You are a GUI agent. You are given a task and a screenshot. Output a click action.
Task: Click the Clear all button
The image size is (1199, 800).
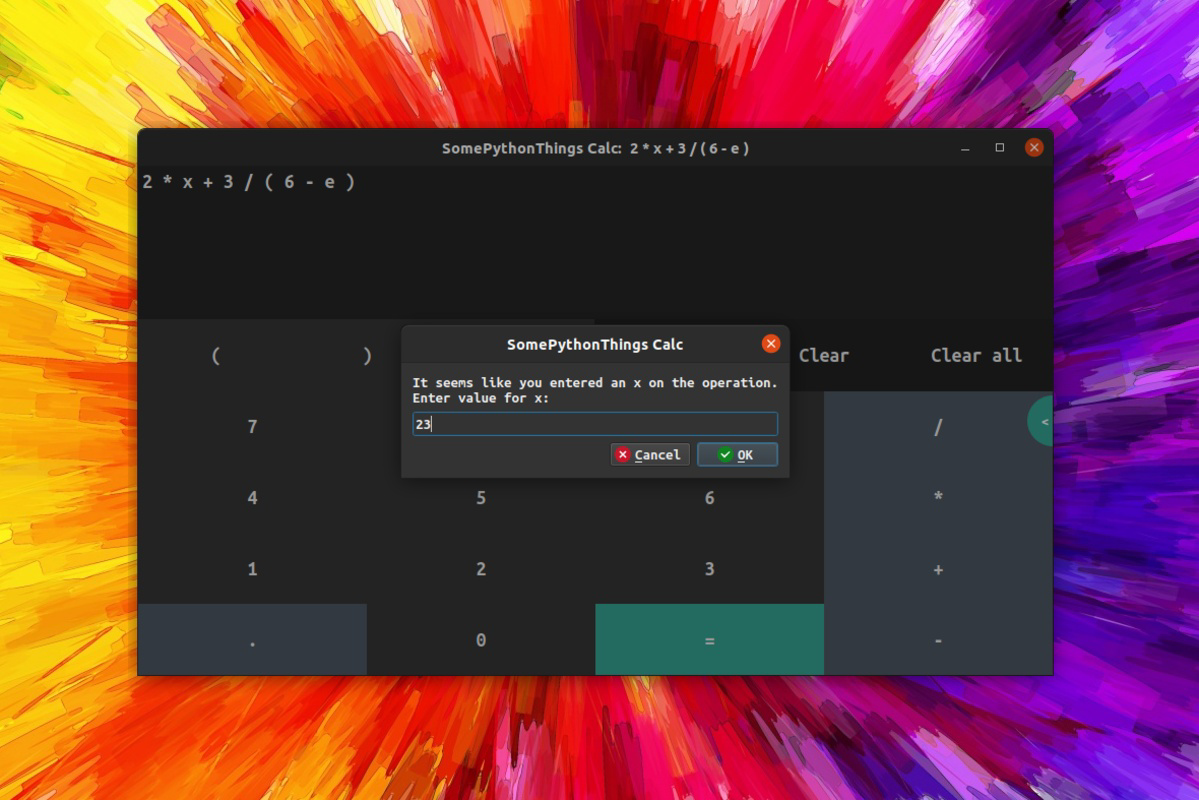976,356
